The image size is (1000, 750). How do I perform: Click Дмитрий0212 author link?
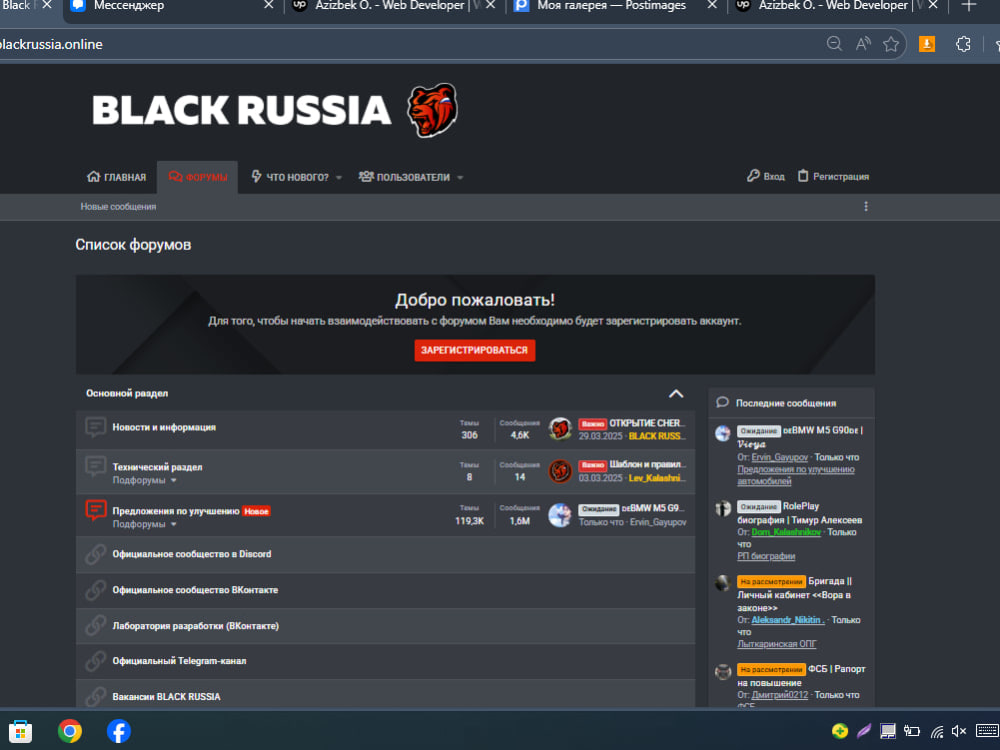[779, 695]
